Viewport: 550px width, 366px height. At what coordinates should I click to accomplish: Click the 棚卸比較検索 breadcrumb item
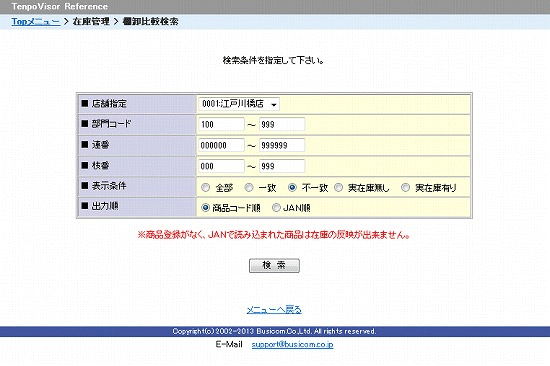[x=150, y=21]
